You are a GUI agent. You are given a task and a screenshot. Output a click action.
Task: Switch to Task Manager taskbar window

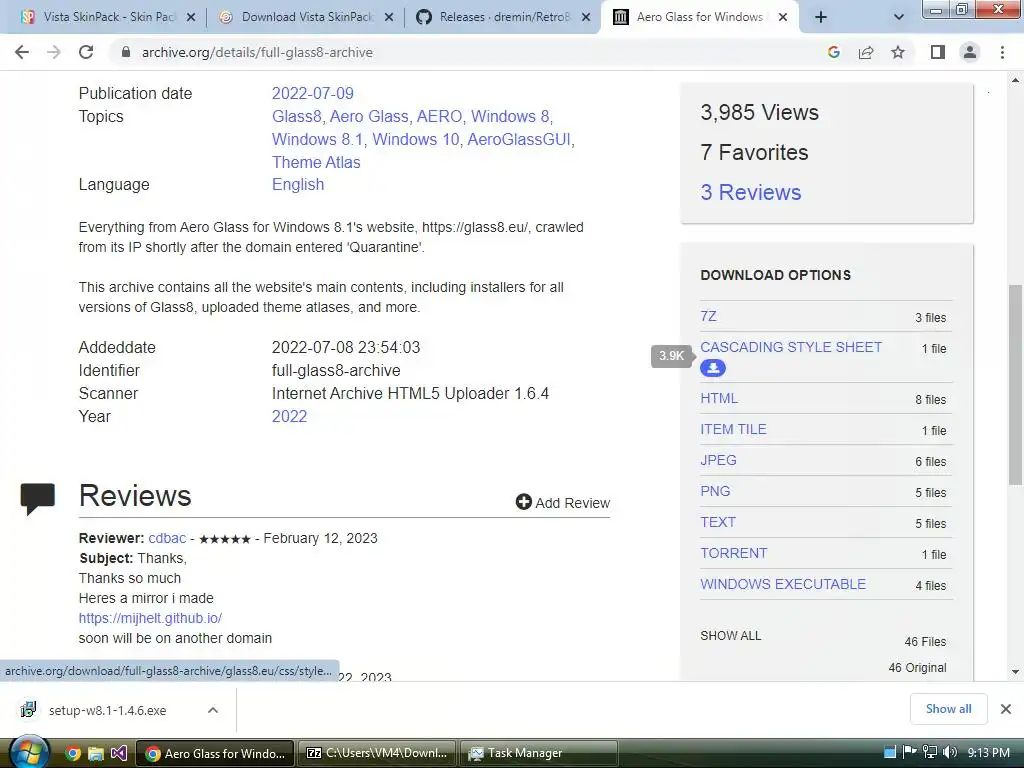539,753
